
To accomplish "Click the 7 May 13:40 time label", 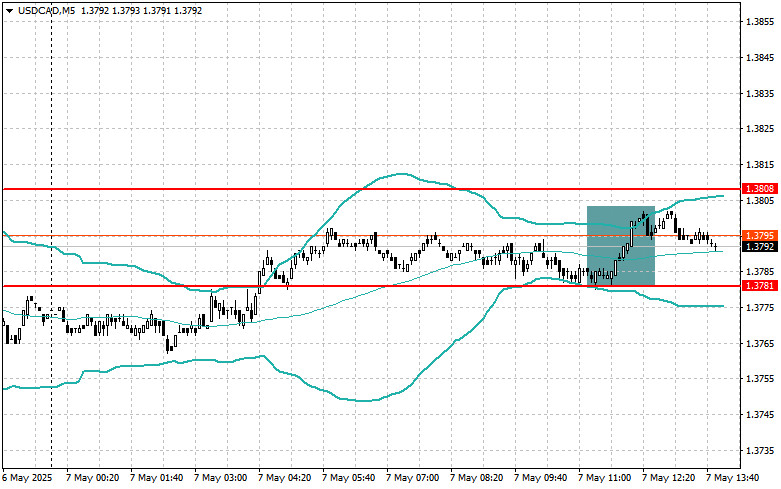I will 733,478.
